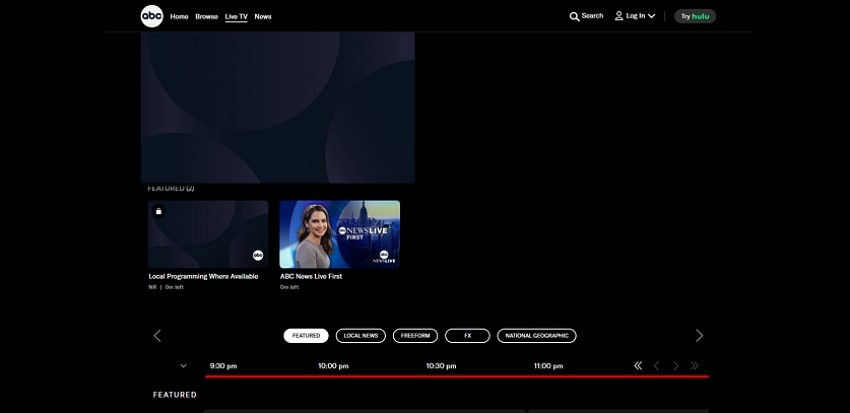Click the large video player area
The width and height of the screenshot is (850, 413).
click(x=278, y=107)
